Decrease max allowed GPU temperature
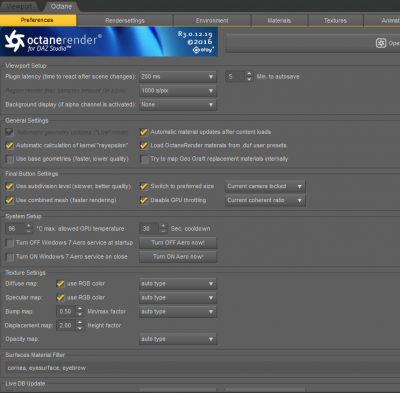 [29, 231]
